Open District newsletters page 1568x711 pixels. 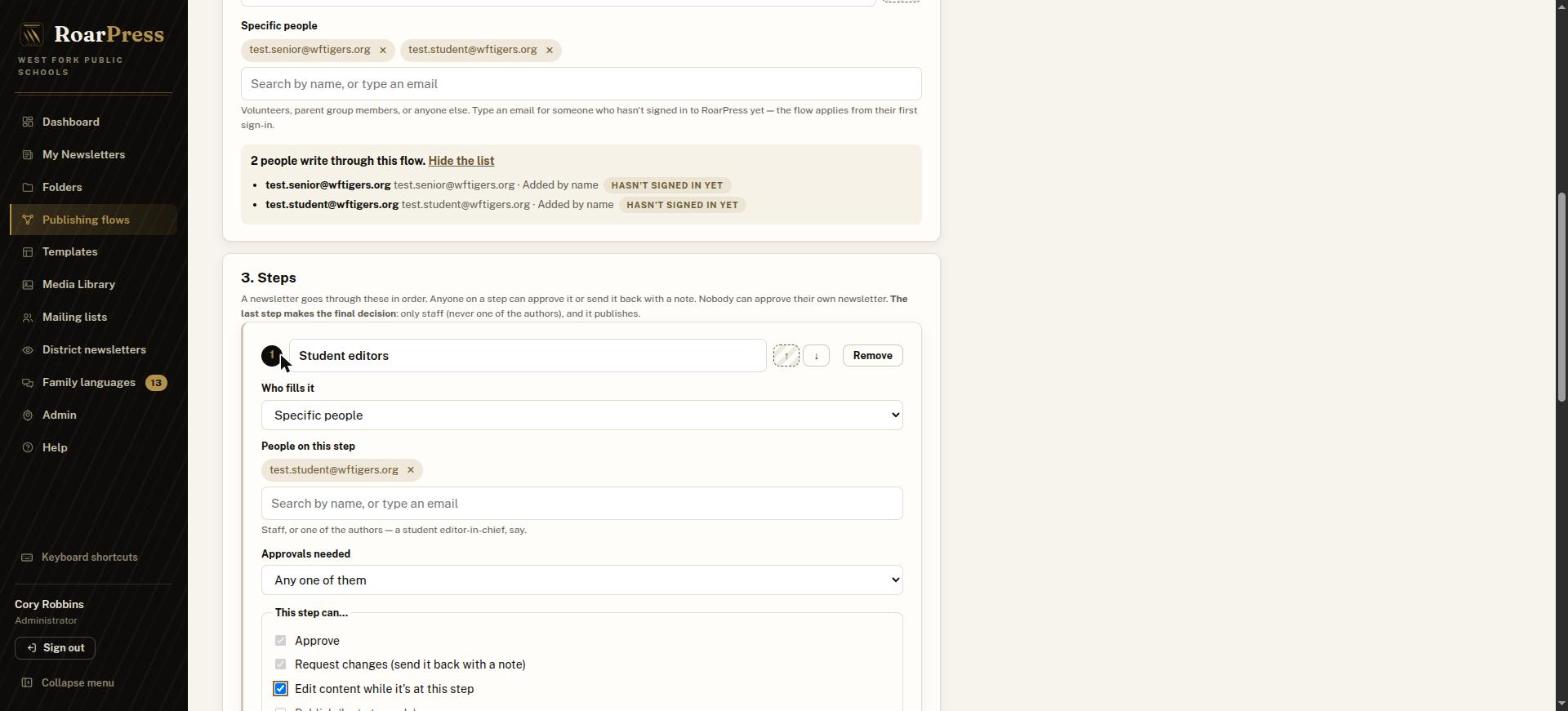tap(93, 350)
